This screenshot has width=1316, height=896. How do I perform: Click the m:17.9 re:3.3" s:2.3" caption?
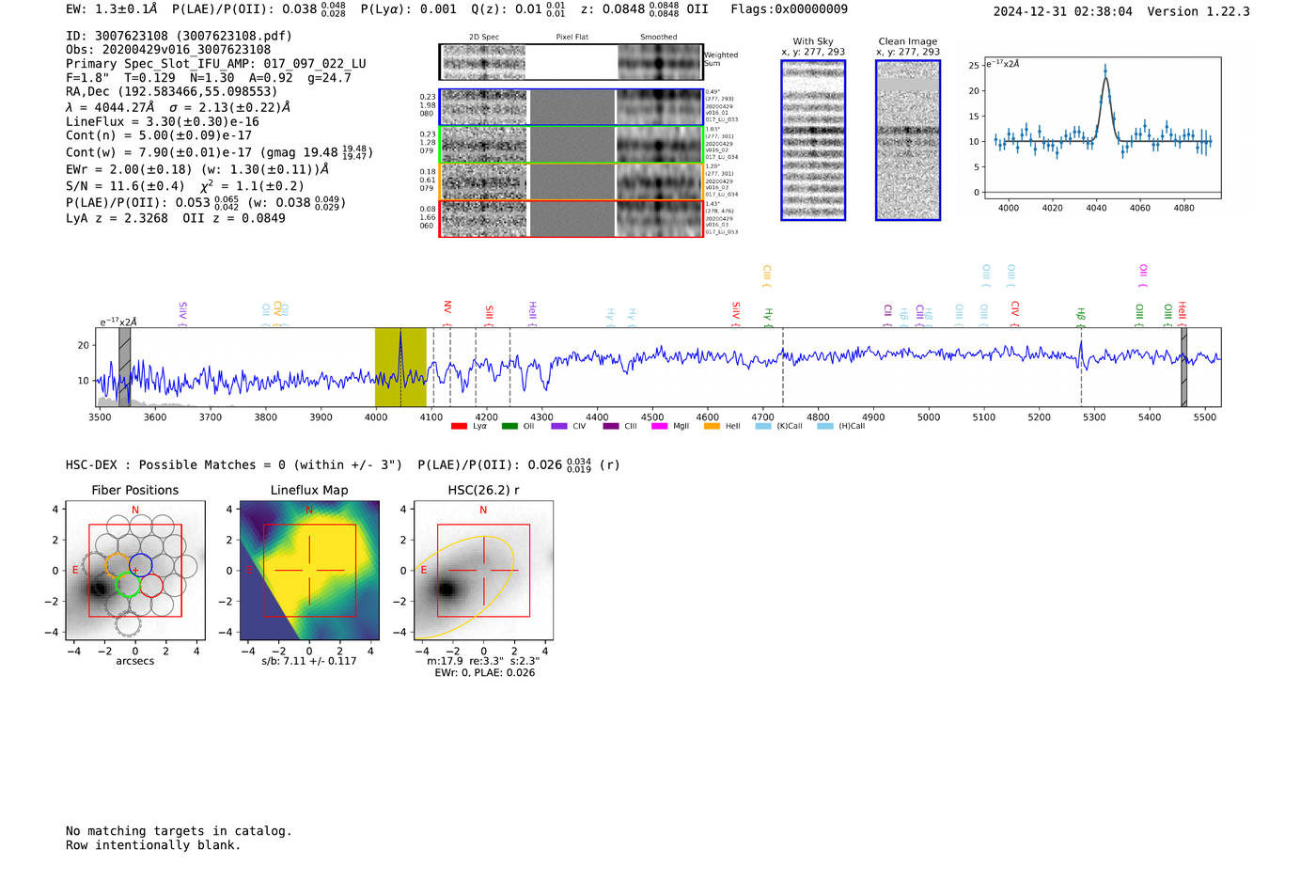[484, 661]
